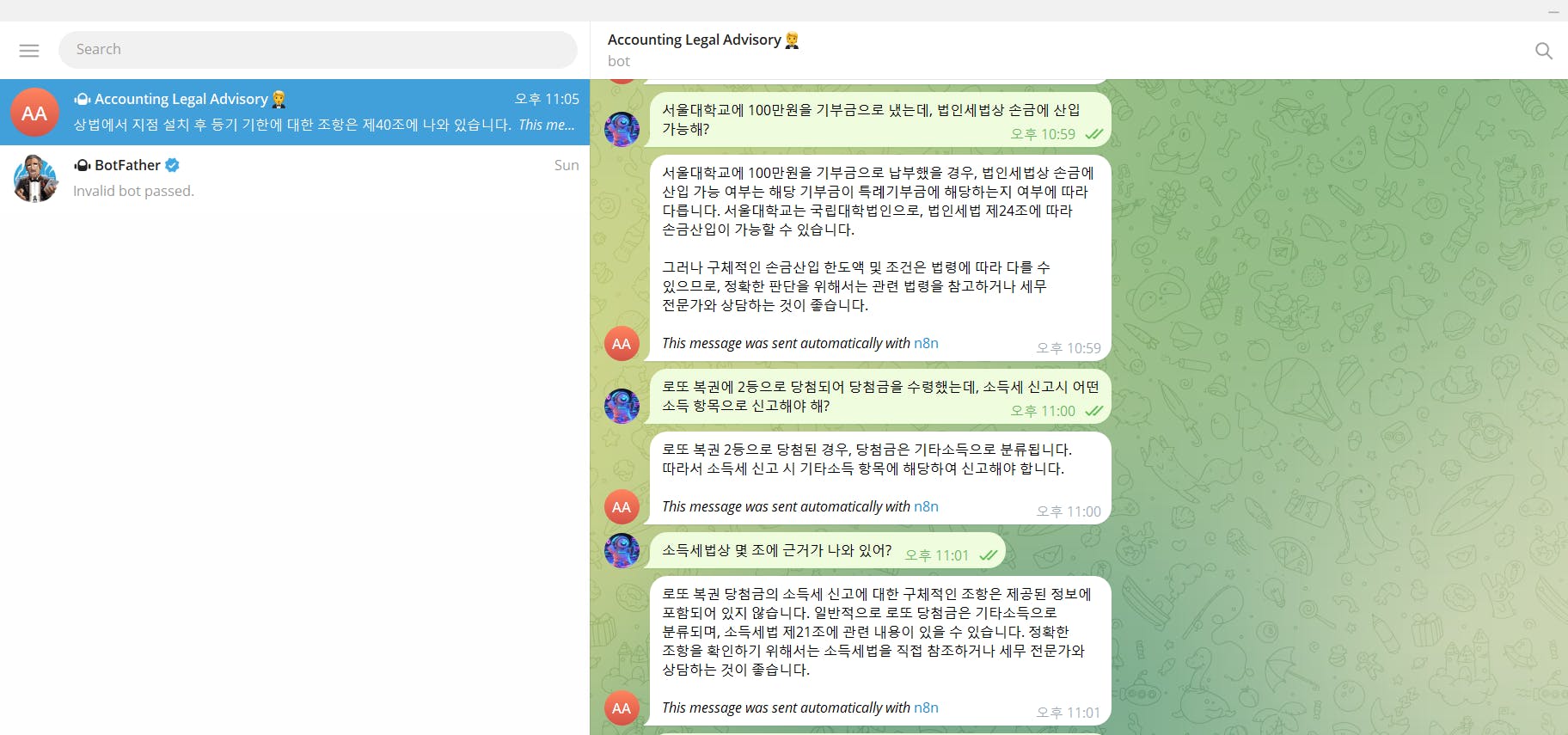1568x735 pixels.
Task: Focus the Search input field
Action: [318, 50]
